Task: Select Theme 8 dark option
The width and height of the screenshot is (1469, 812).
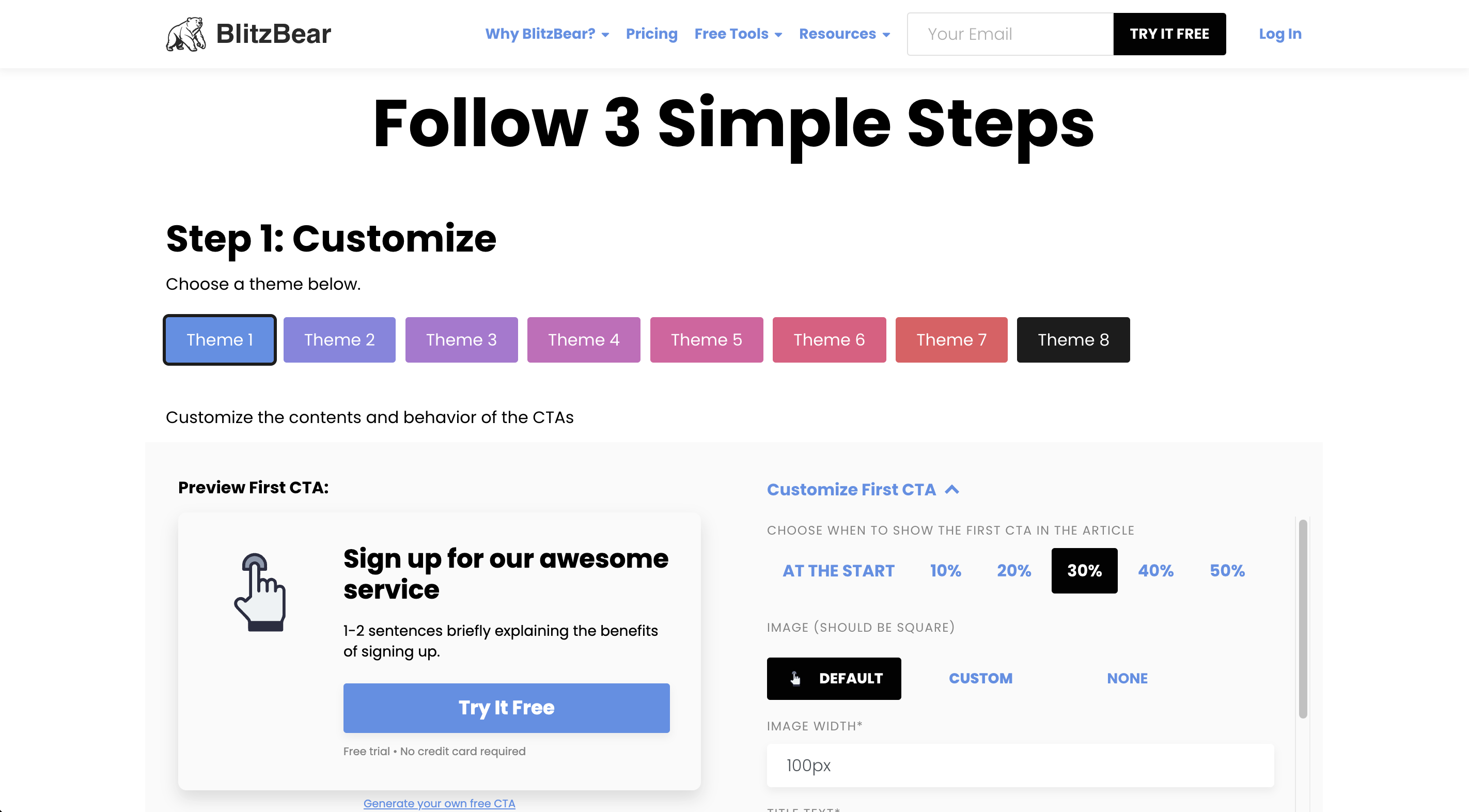Action: (1073, 340)
